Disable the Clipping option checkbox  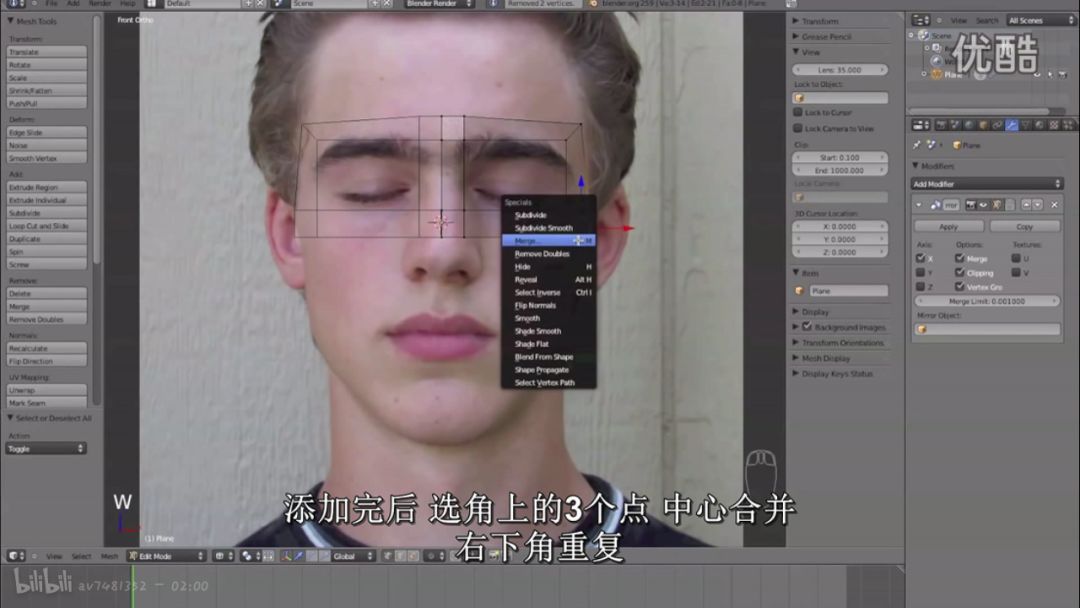pyautogui.click(x=959, y=273)
